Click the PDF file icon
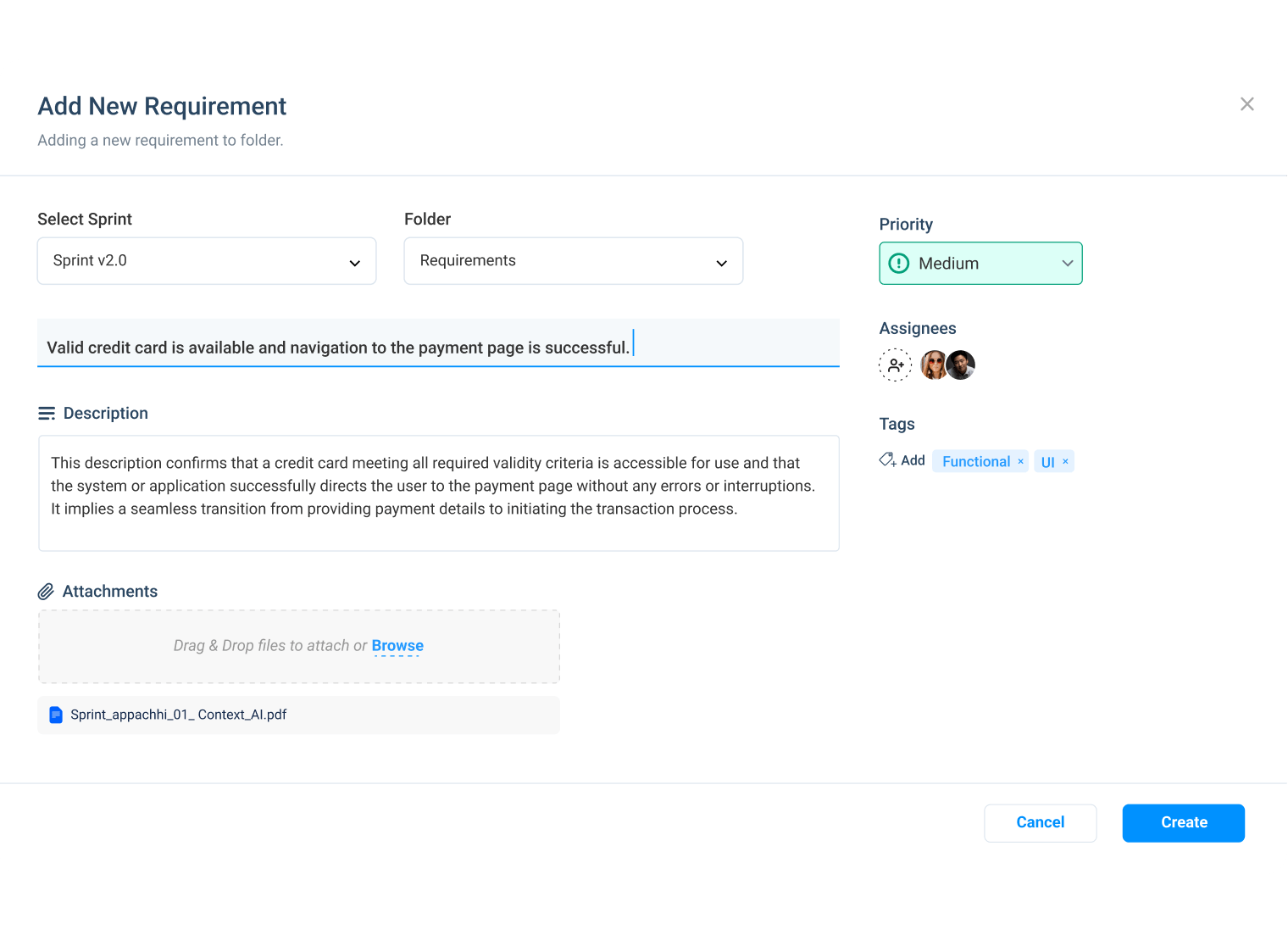The height and width of the screenshot is (935, 1288). coord(56,715)
